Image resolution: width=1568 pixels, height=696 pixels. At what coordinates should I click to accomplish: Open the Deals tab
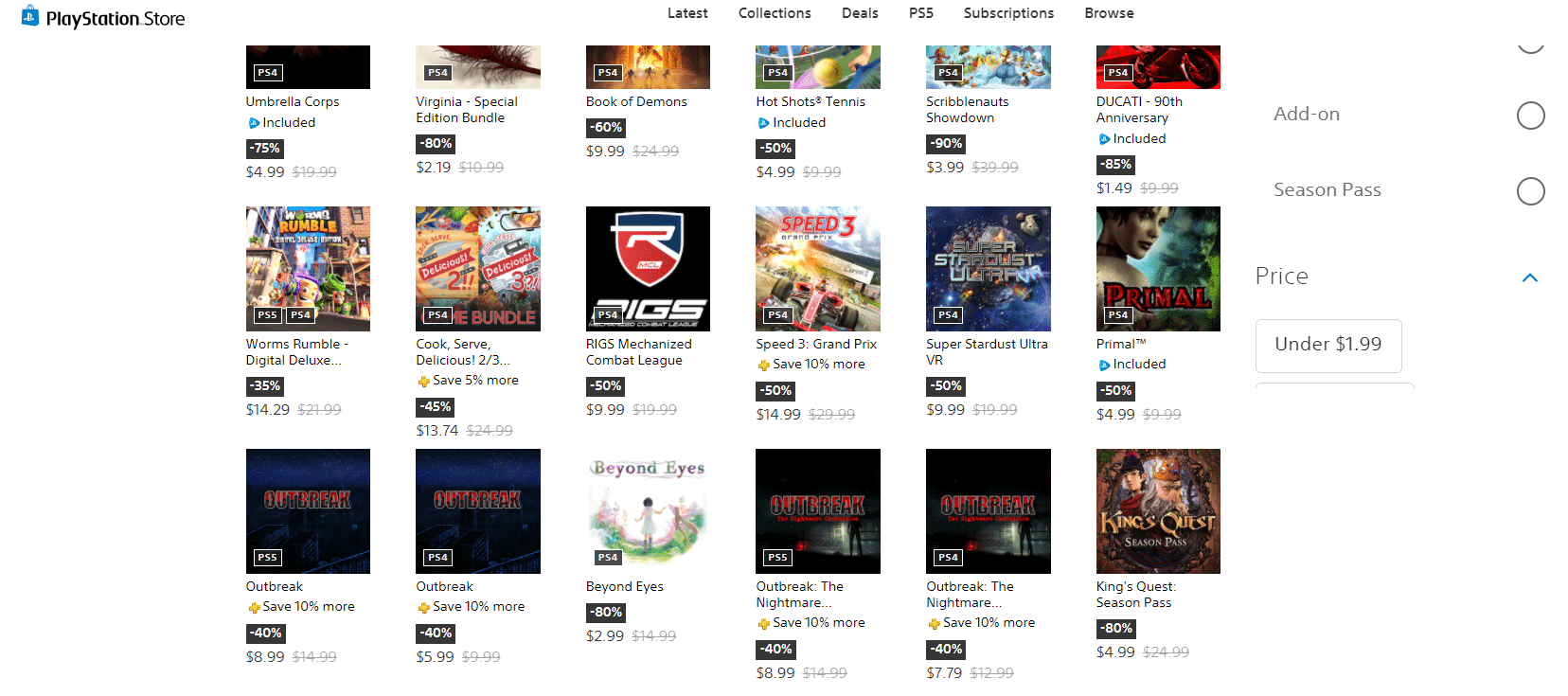(860, 13)
